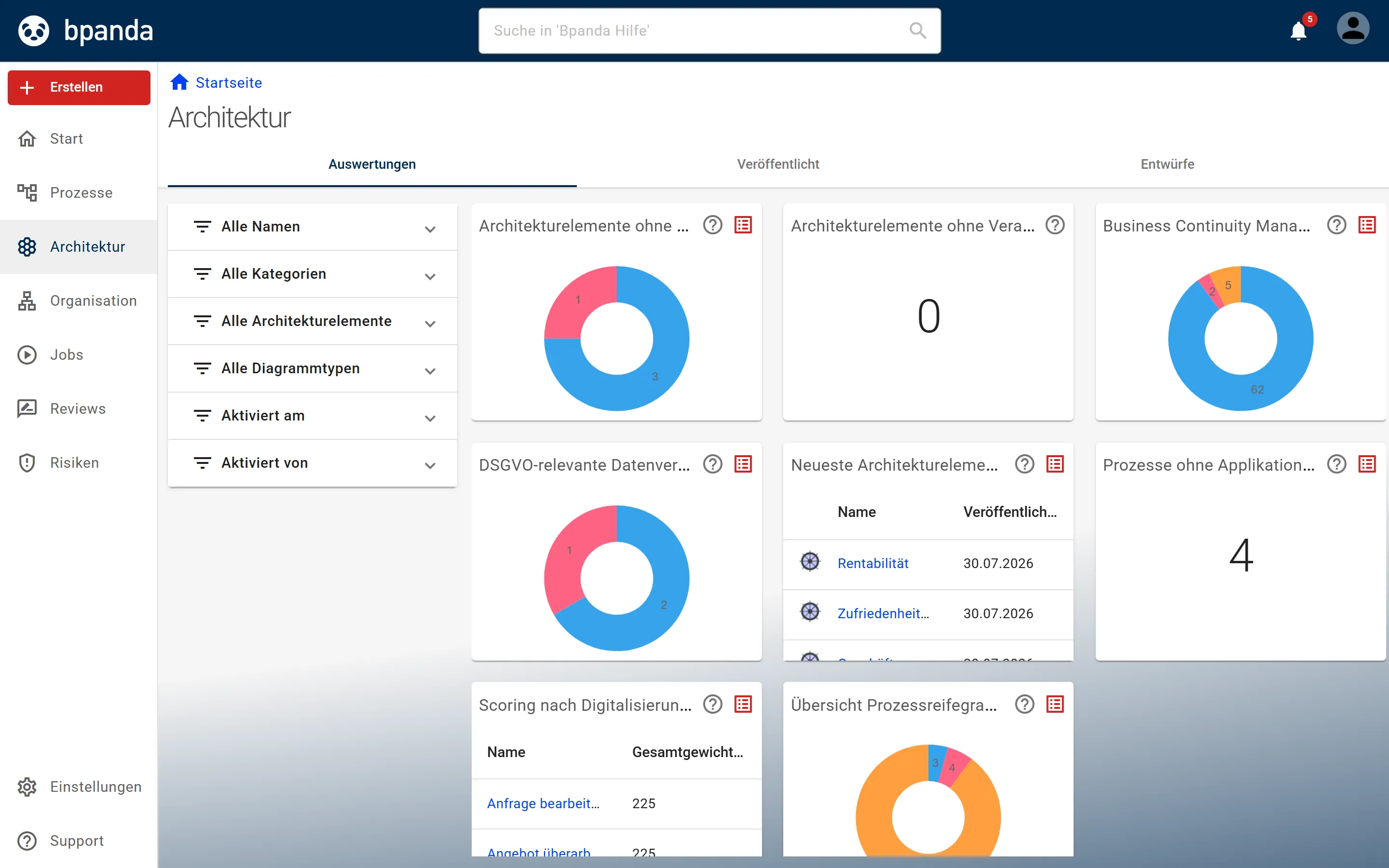Screen dimensions: 1389x868
Task: Expand the Aktiviert am filter
Action: tap(312, 416)
